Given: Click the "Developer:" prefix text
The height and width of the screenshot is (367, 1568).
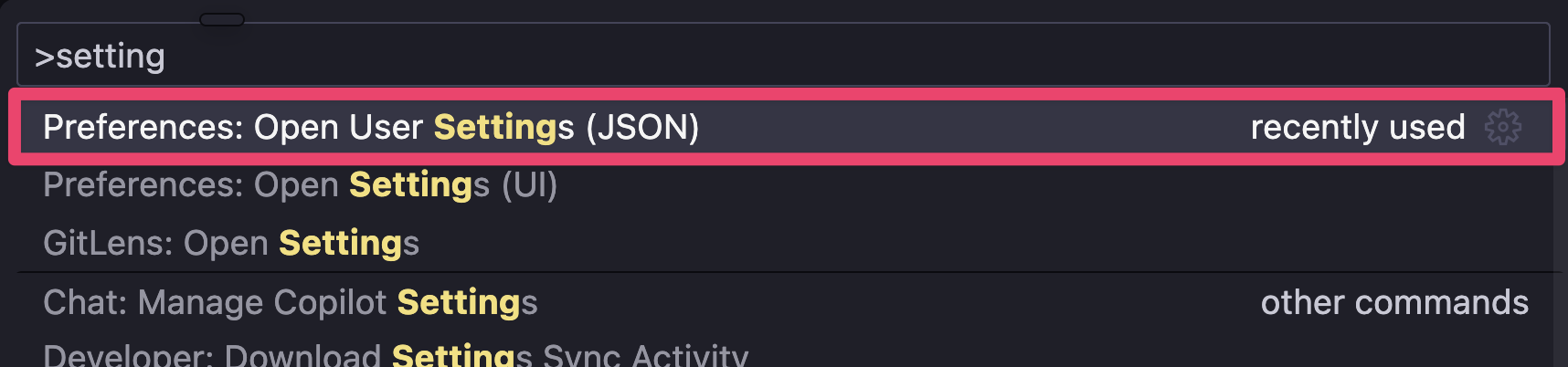Looking at the screenshot, I should click(x=129, y=355).
